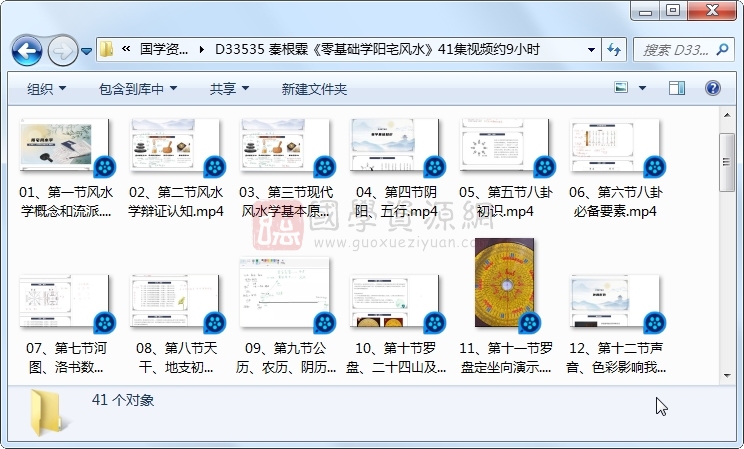
Task: Click the folder icon in address bar
Action: tap(107, 49)
